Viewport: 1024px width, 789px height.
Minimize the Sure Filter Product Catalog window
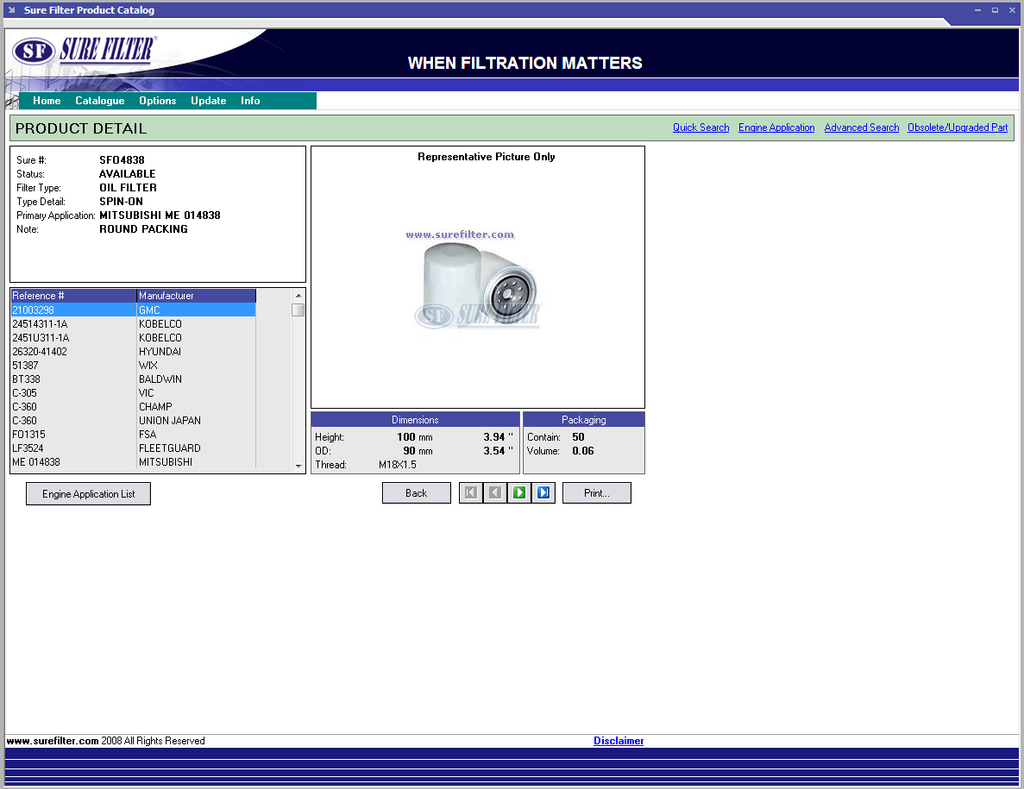tap(978, 10)
